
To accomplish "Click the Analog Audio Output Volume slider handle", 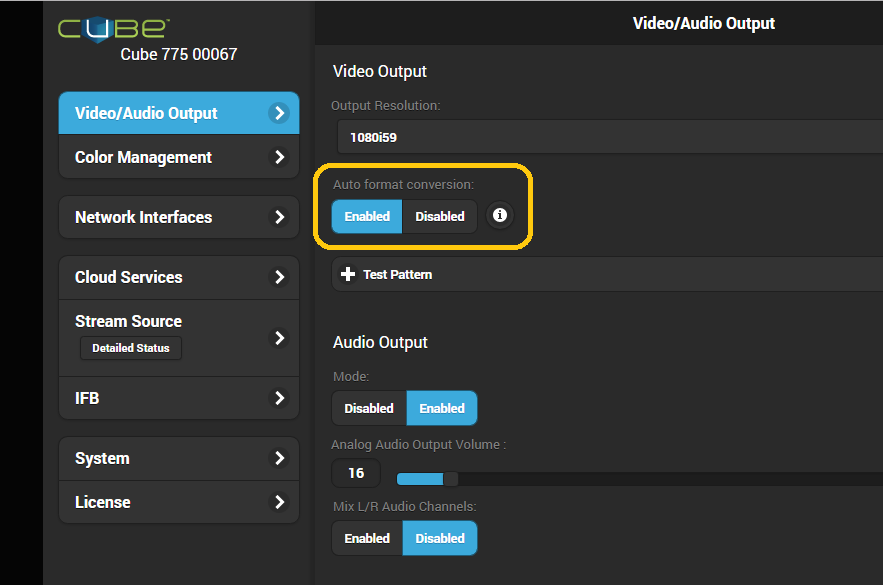I will click(x=450, y=478).
